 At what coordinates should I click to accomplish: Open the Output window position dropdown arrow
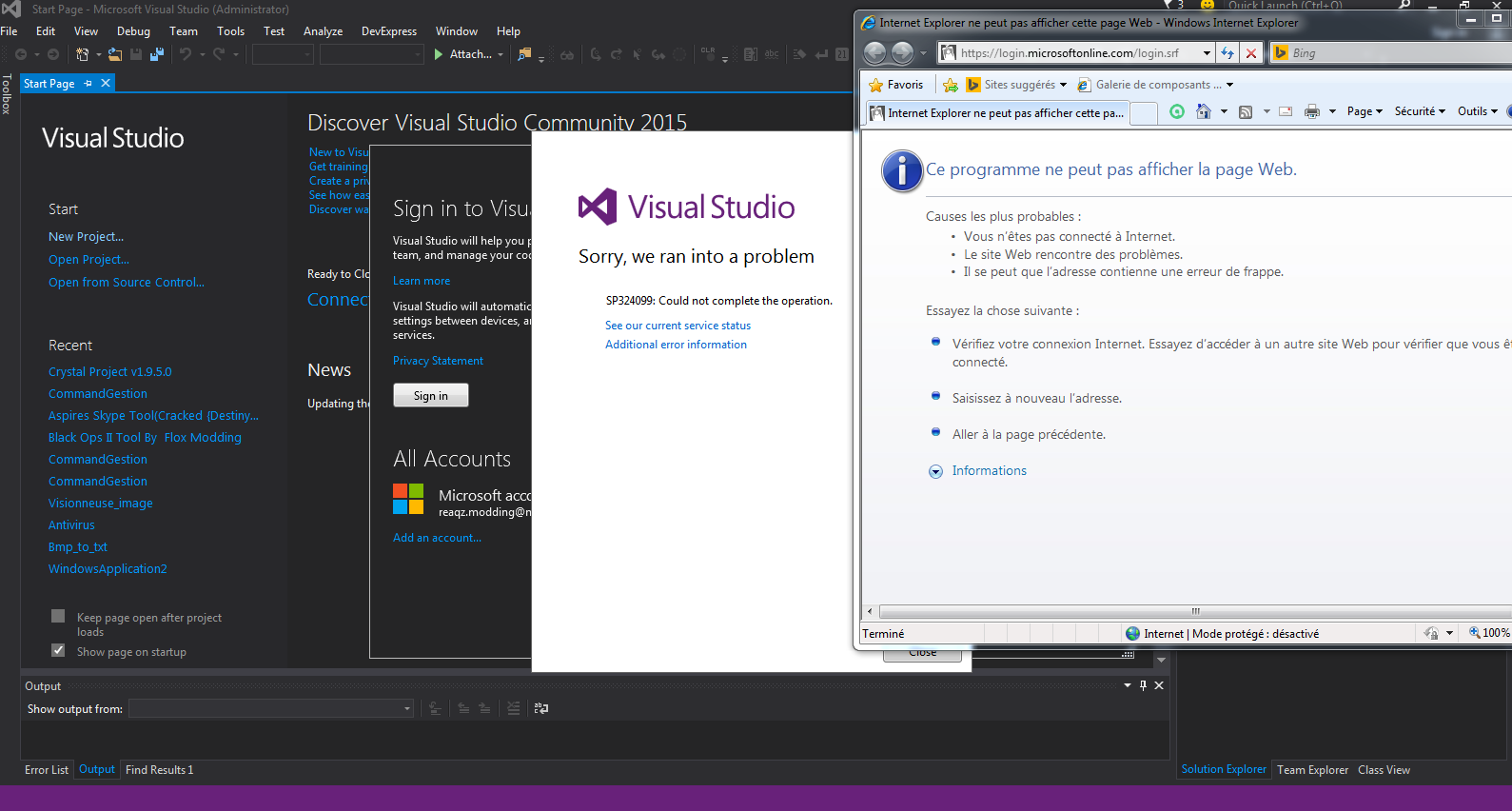(x=1128, y=685)
